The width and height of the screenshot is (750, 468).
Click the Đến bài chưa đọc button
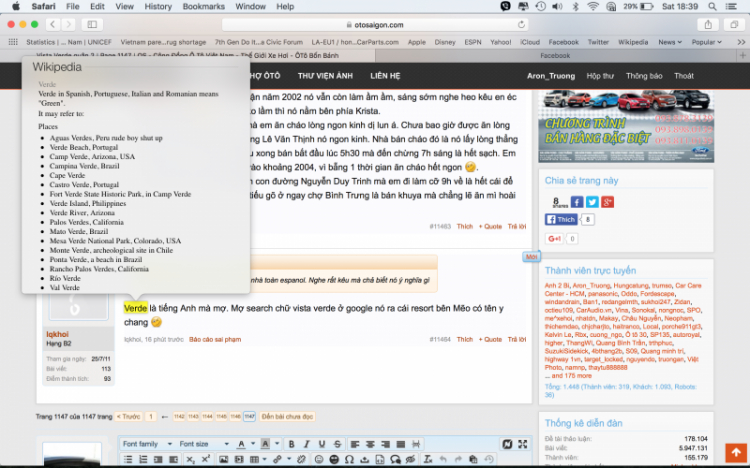click(287, 417)
